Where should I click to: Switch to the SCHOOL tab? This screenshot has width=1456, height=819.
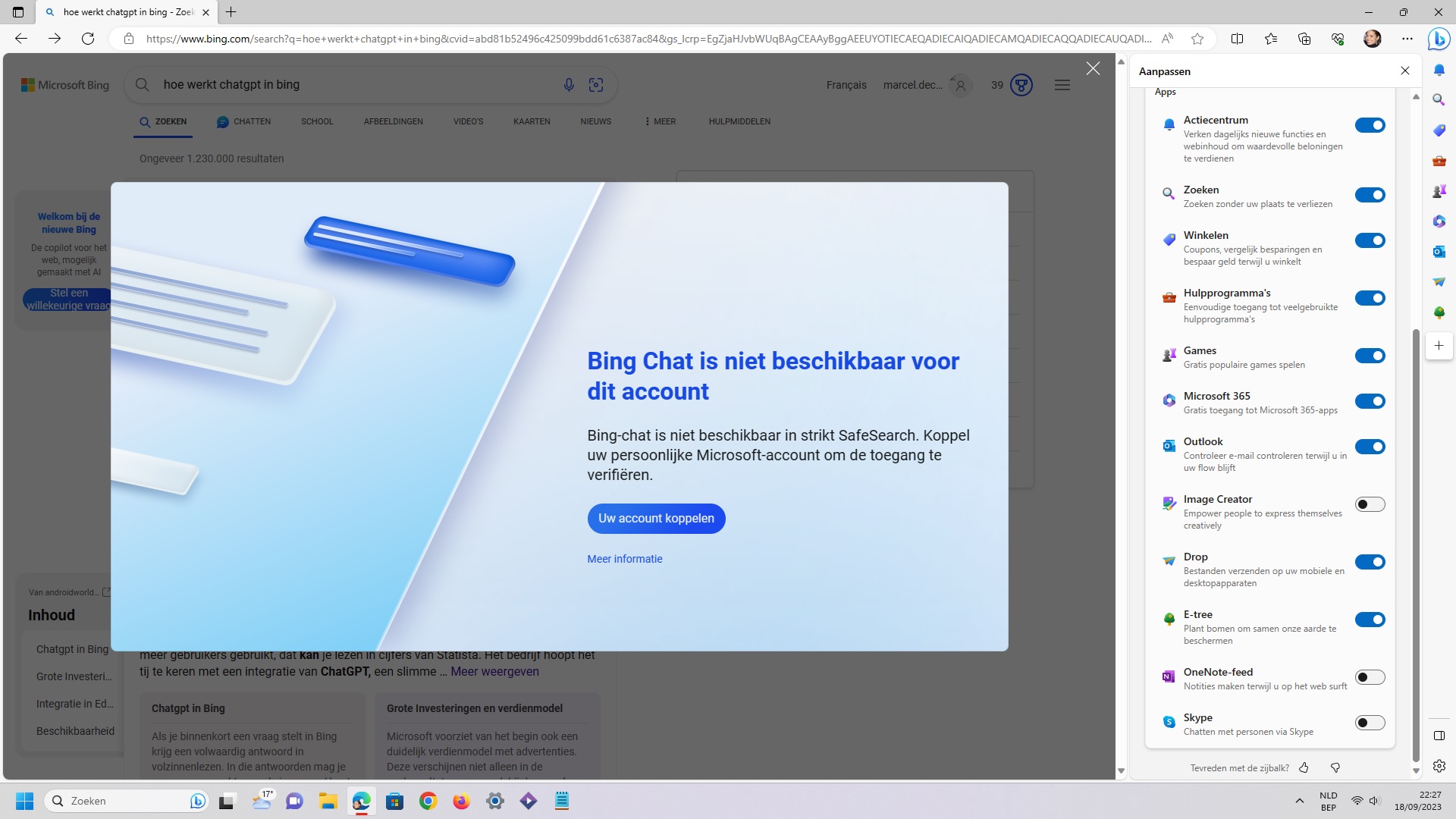317,121
